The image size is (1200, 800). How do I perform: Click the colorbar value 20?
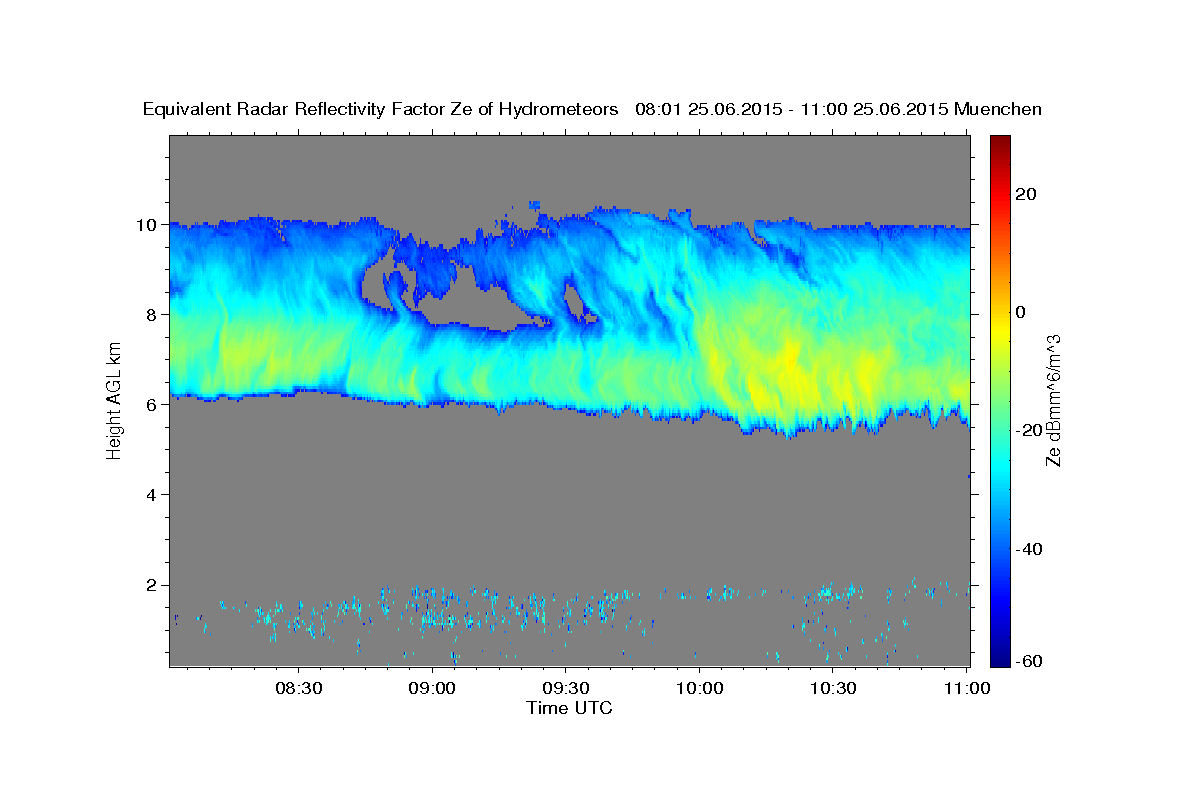tap(1026, 194)
